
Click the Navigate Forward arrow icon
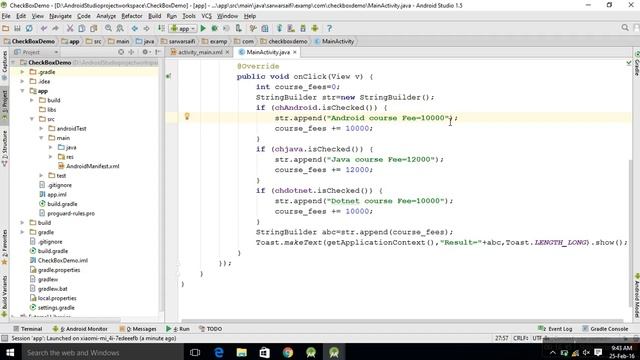coord(146,28)
